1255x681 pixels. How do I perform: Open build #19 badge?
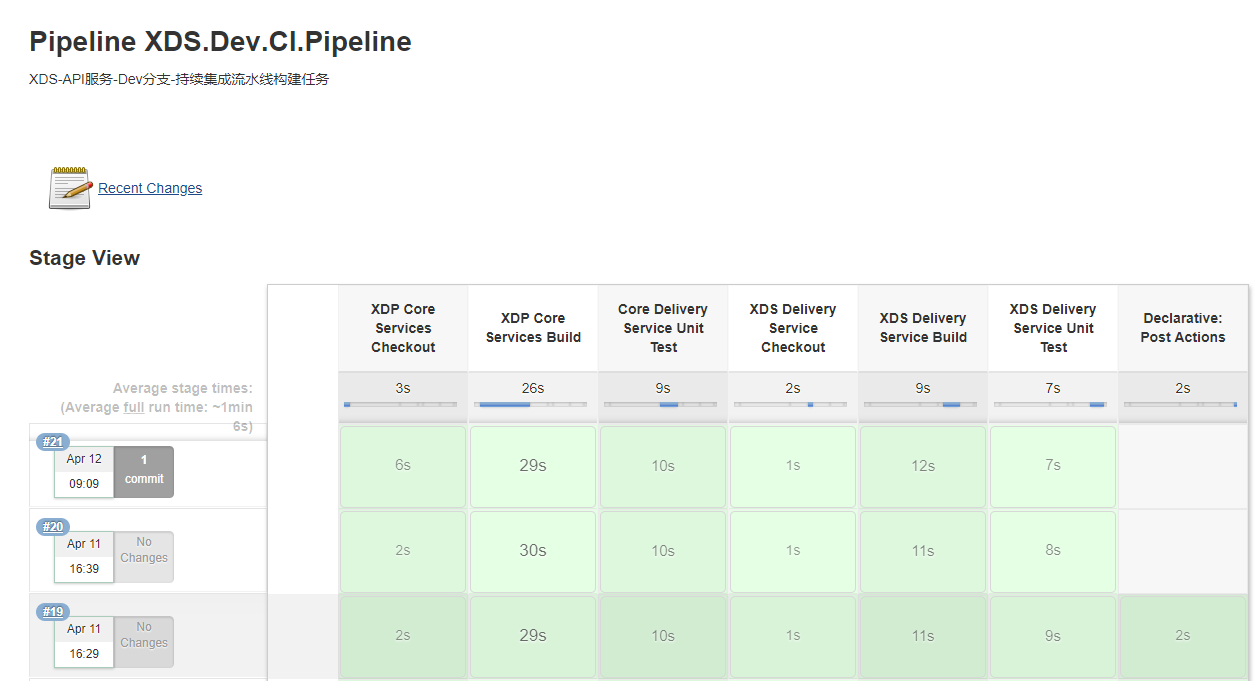coord(51,611)
